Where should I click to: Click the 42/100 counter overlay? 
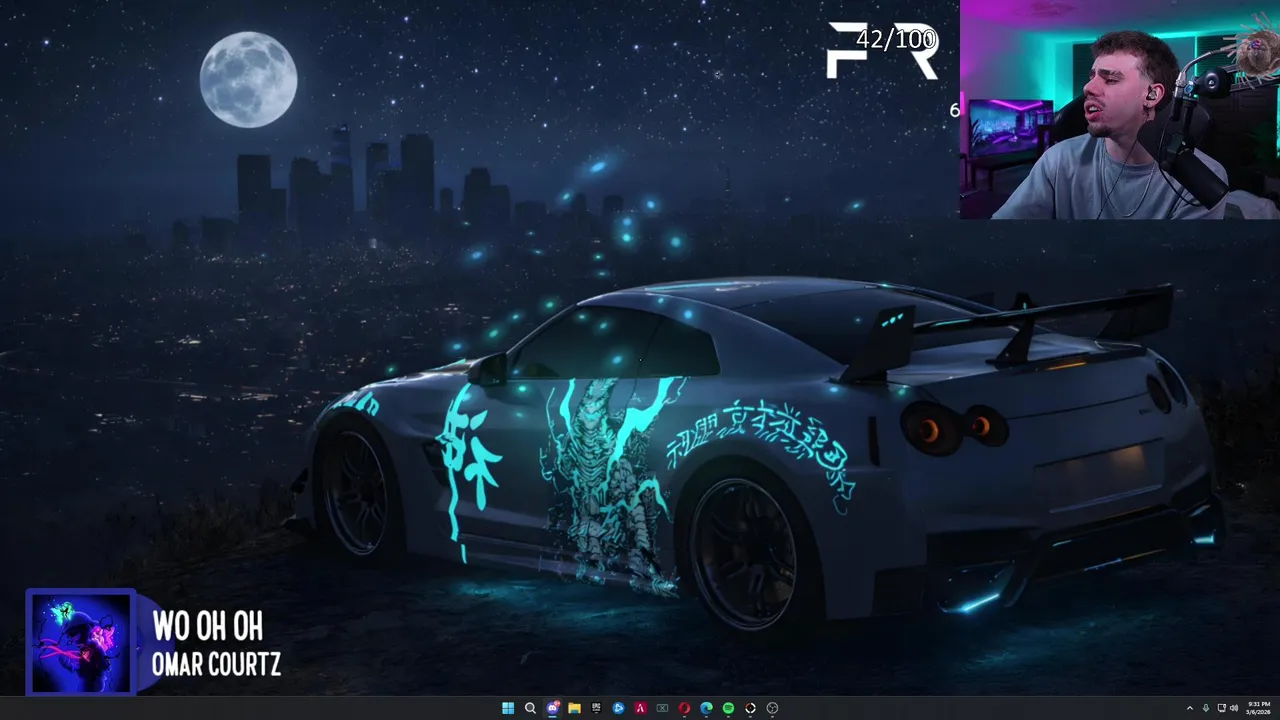click(896, 40)
